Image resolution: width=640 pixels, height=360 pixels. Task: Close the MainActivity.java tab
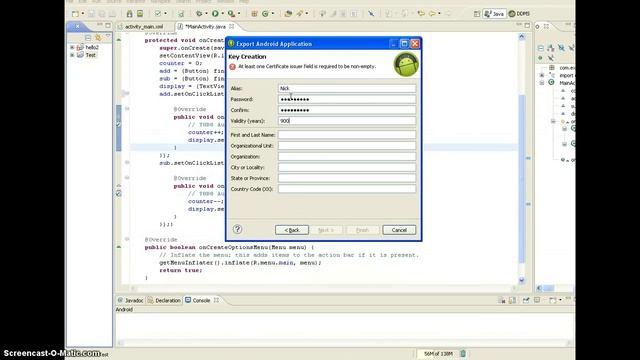232,27
